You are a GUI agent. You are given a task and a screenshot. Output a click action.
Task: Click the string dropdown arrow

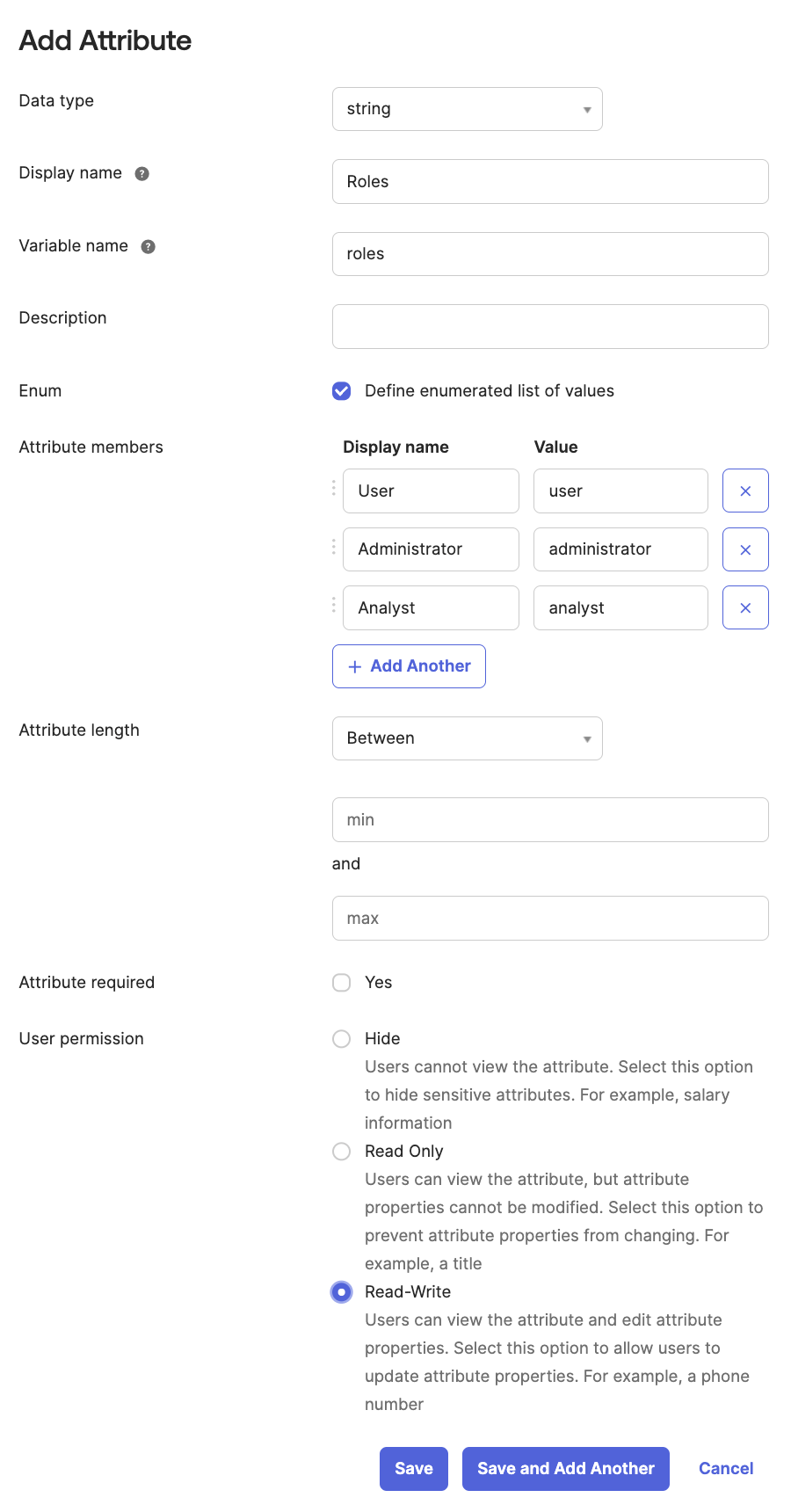pyautogui.click(x=586, y=109)
